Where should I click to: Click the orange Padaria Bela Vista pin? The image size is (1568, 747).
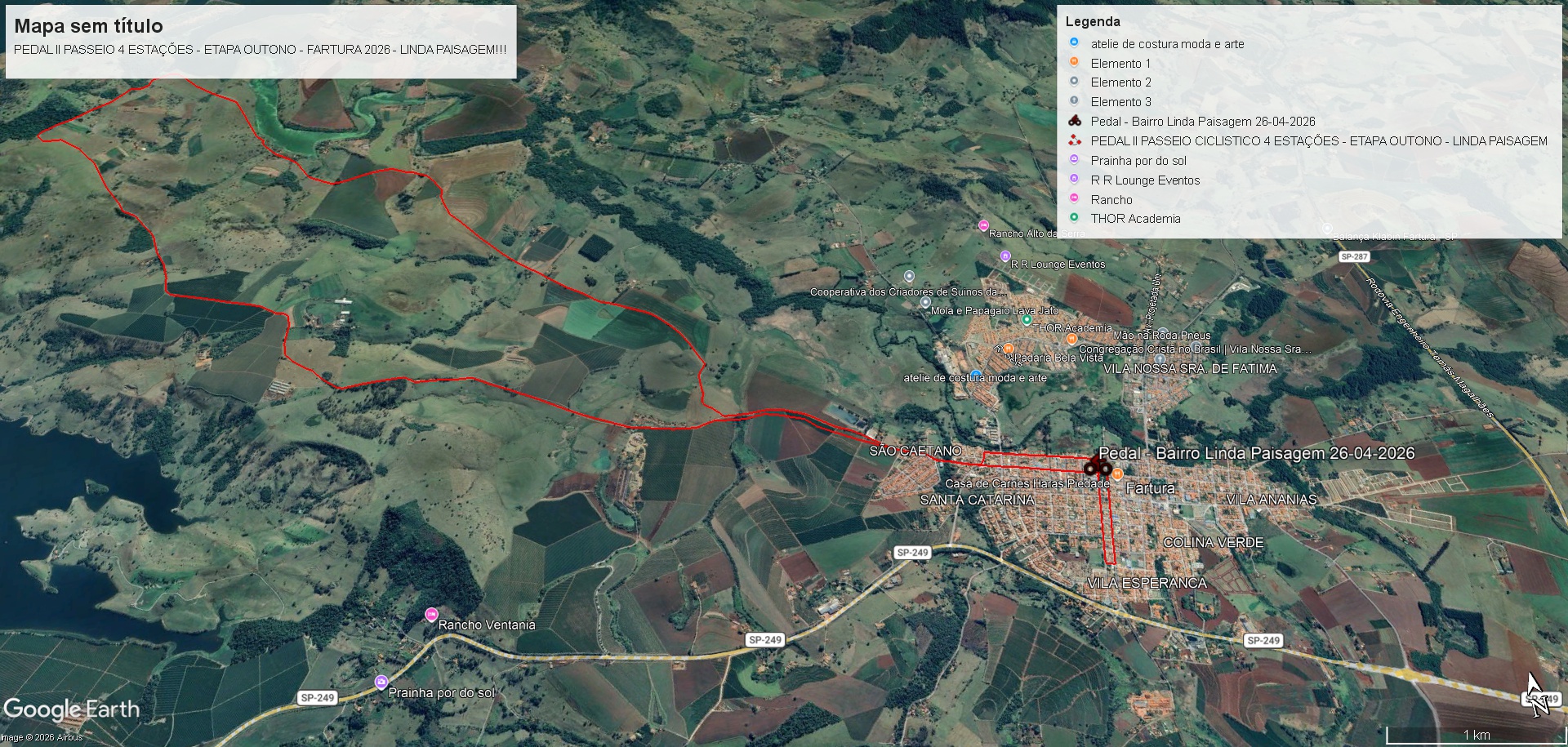coord(1009,349)
